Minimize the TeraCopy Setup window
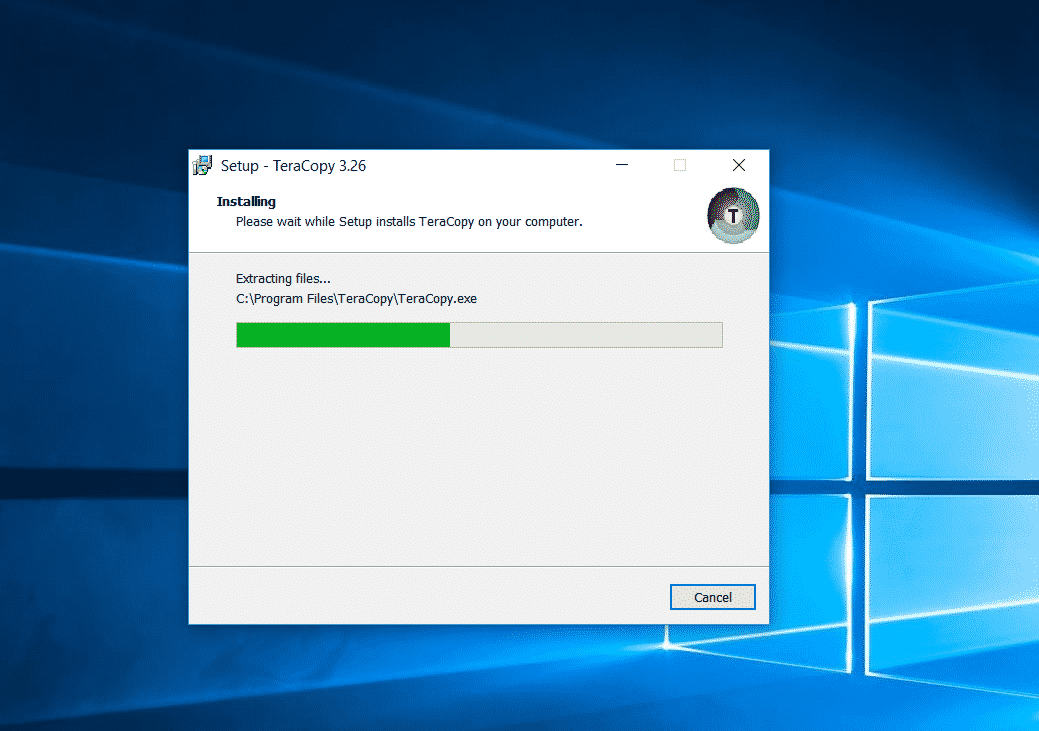This screenshot has width=1039, height=731. click(x=621, y=165)
